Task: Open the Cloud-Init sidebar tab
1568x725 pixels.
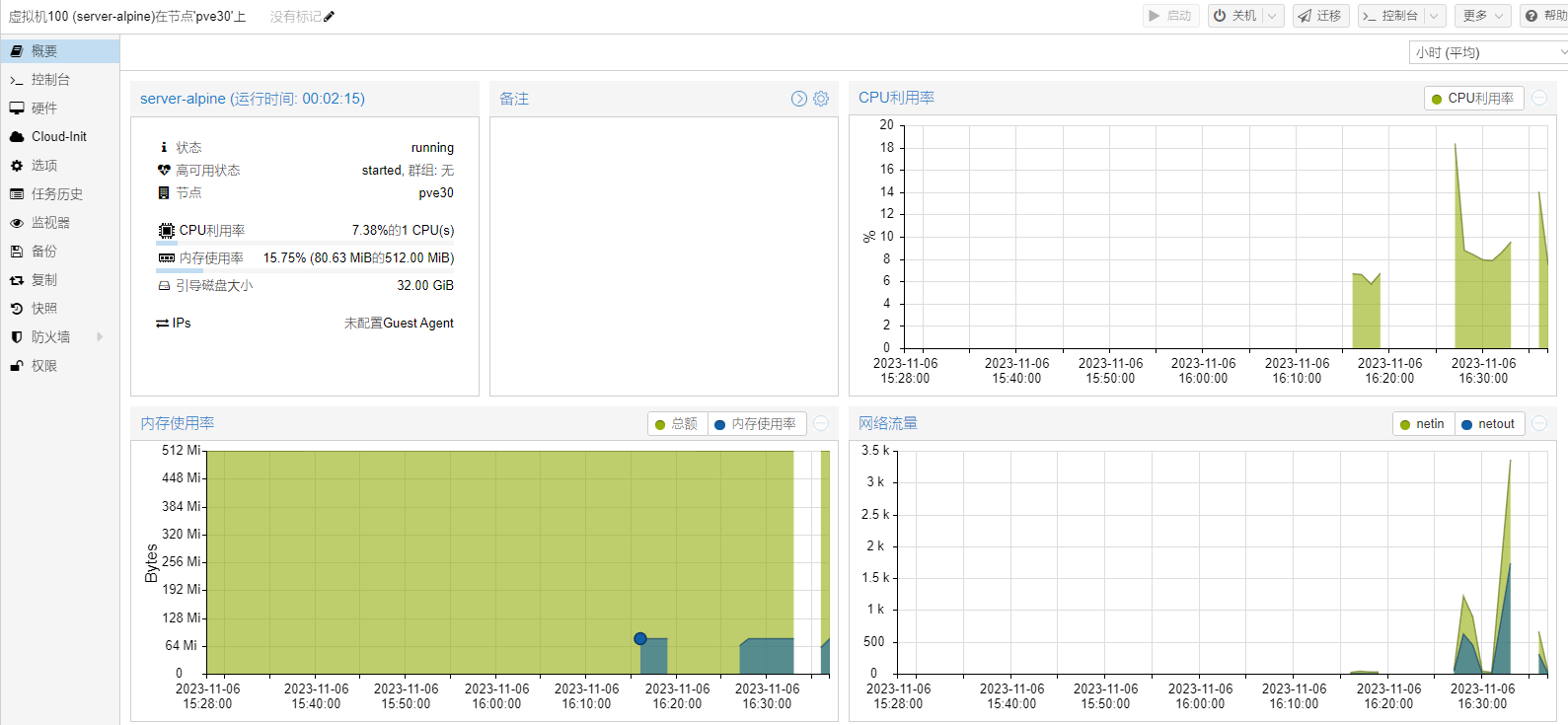Action: coord(60,136)
